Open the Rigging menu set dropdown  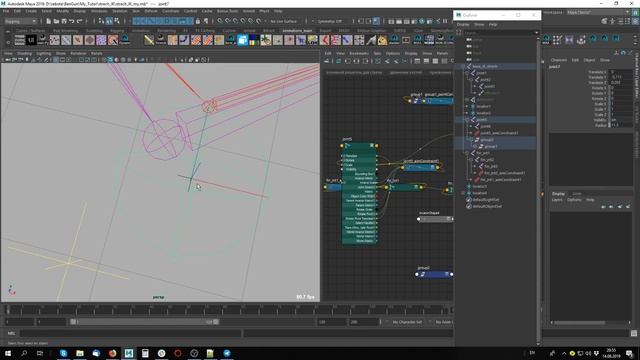[x=20, y=21]
